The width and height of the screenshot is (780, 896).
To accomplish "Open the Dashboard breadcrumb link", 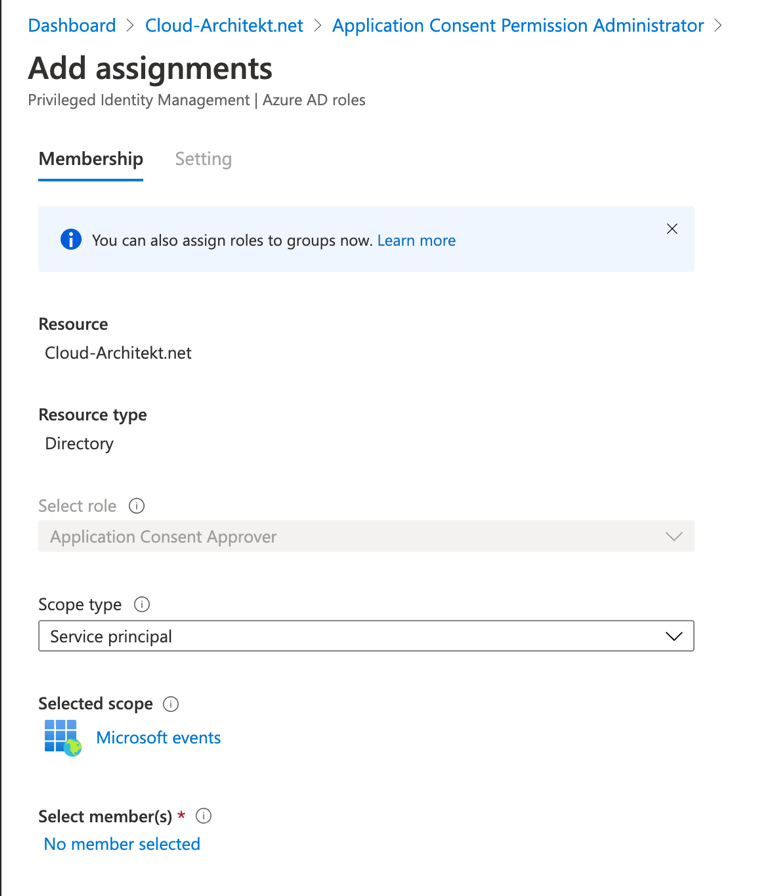I will (x=72, y=26).
